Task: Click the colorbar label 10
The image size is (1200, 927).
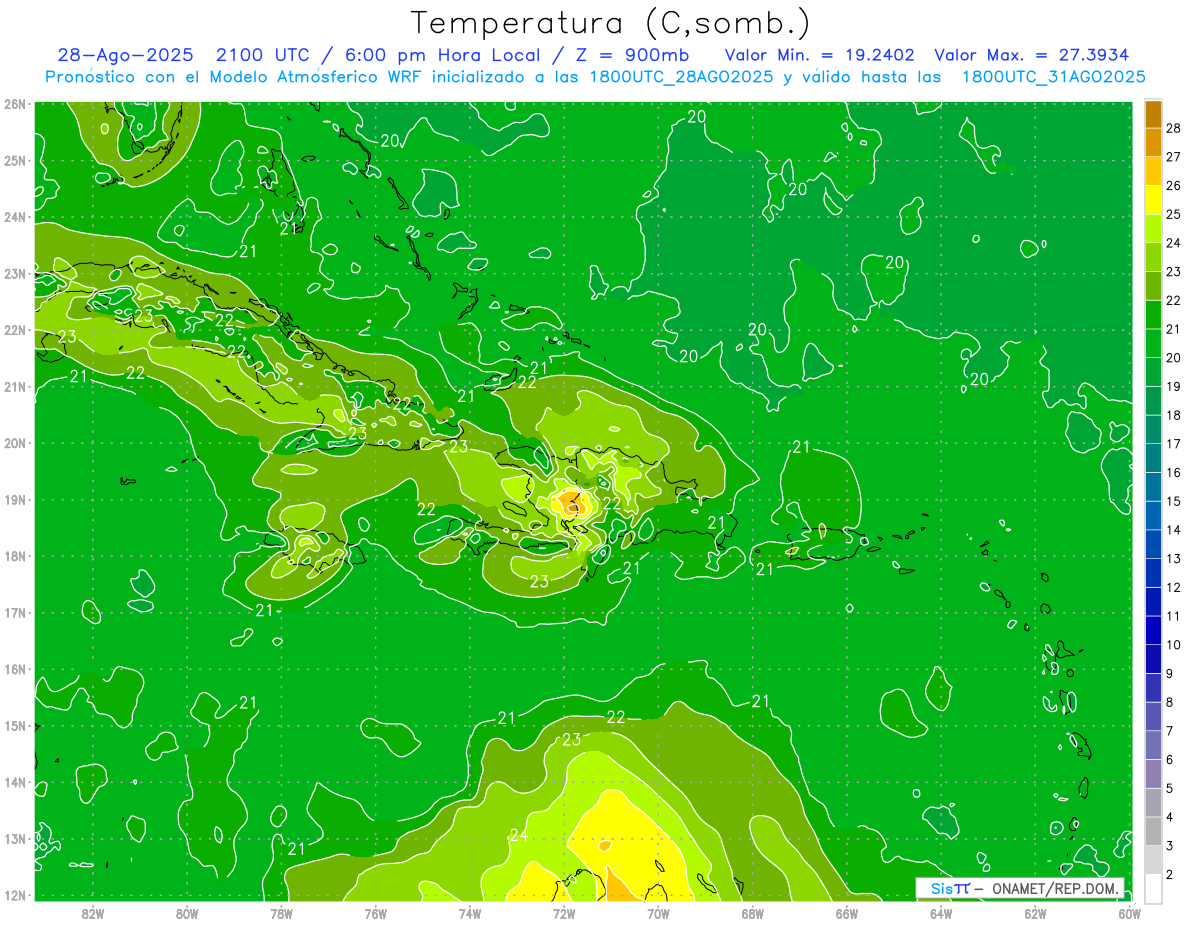Action: [1174, 645]
